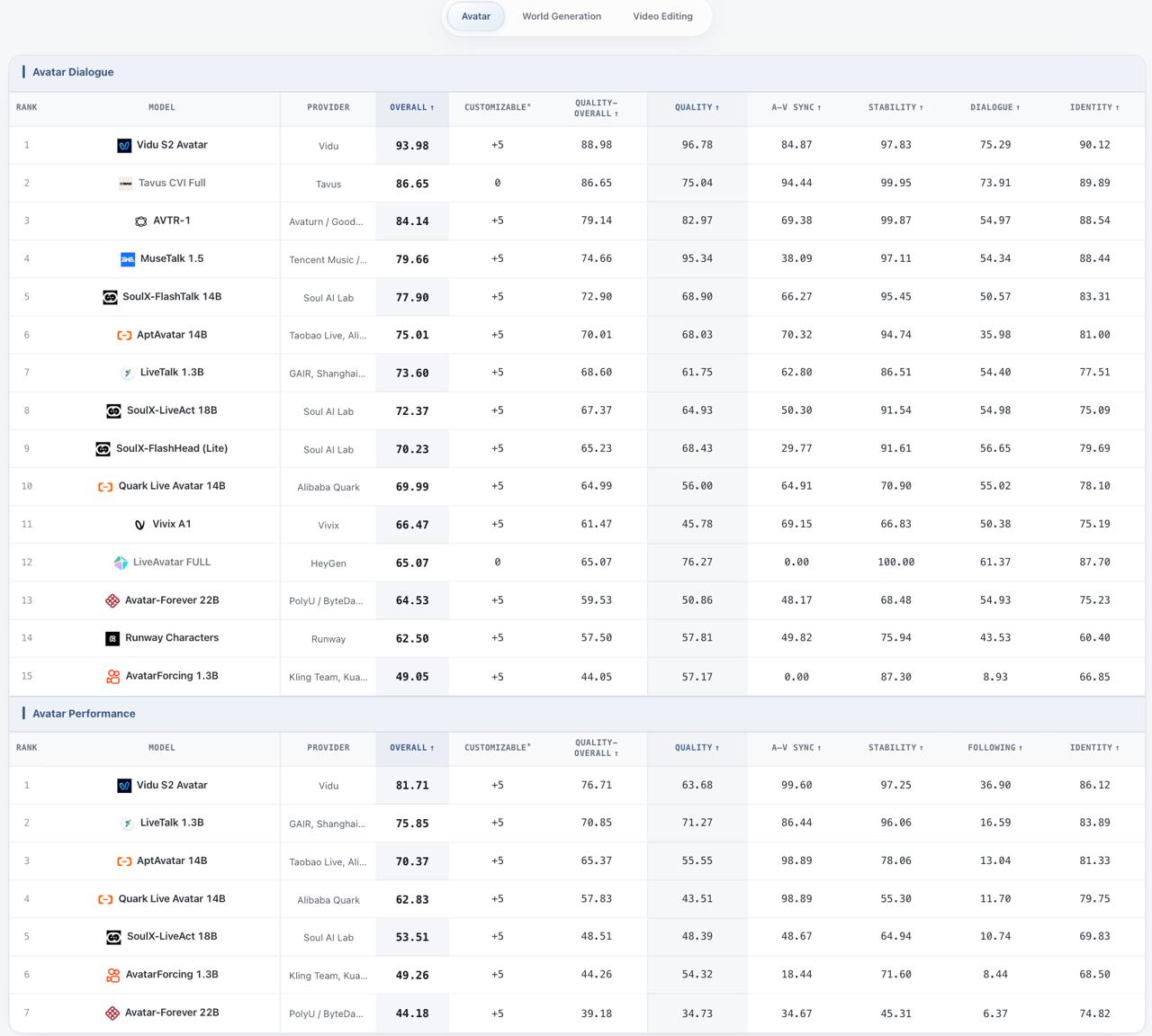Click the Customizable header in Avatar Dialogue table
1152x1036 pixels.
coord(498,108)
